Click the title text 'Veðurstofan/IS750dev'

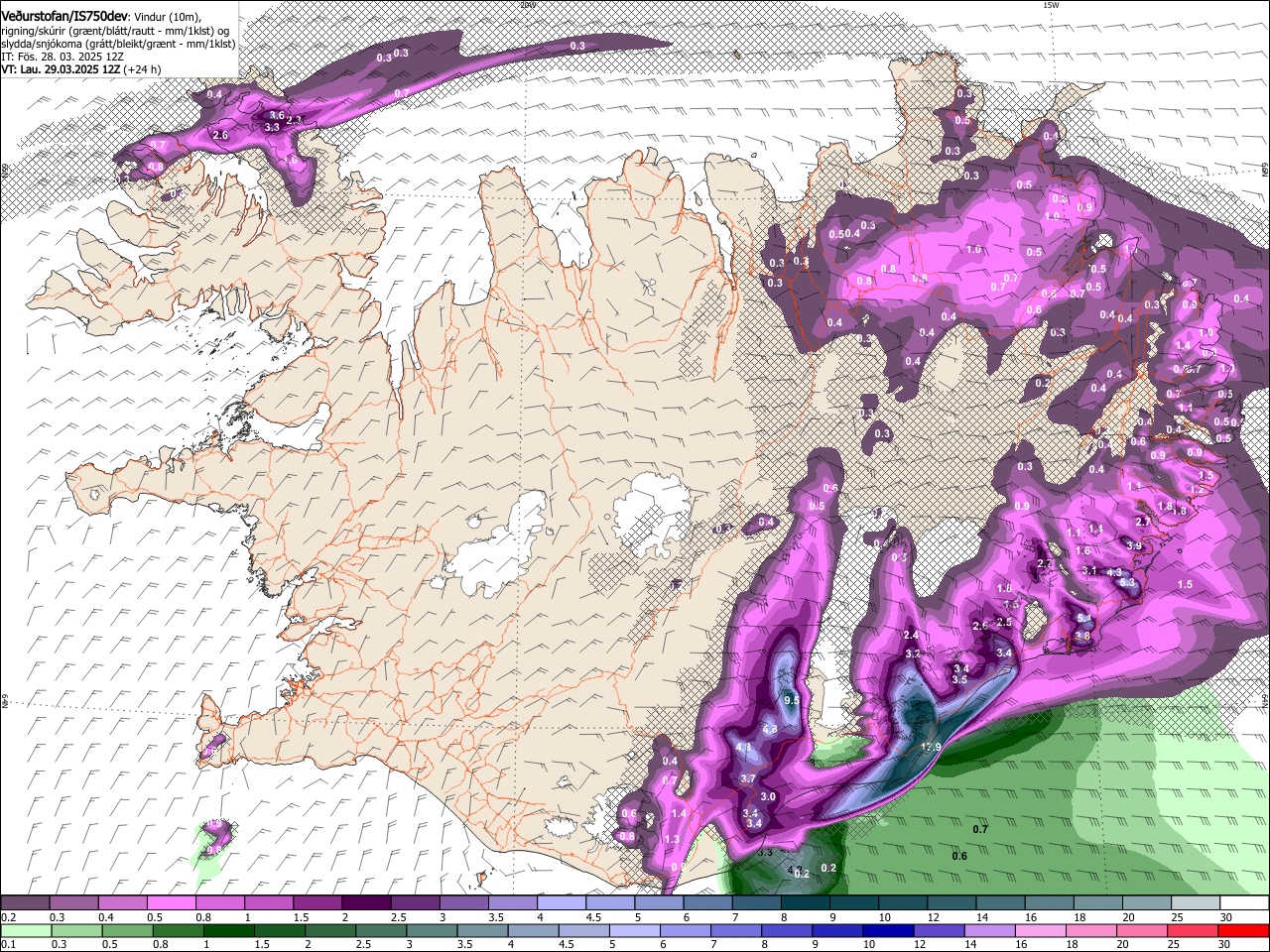(64, 17)
